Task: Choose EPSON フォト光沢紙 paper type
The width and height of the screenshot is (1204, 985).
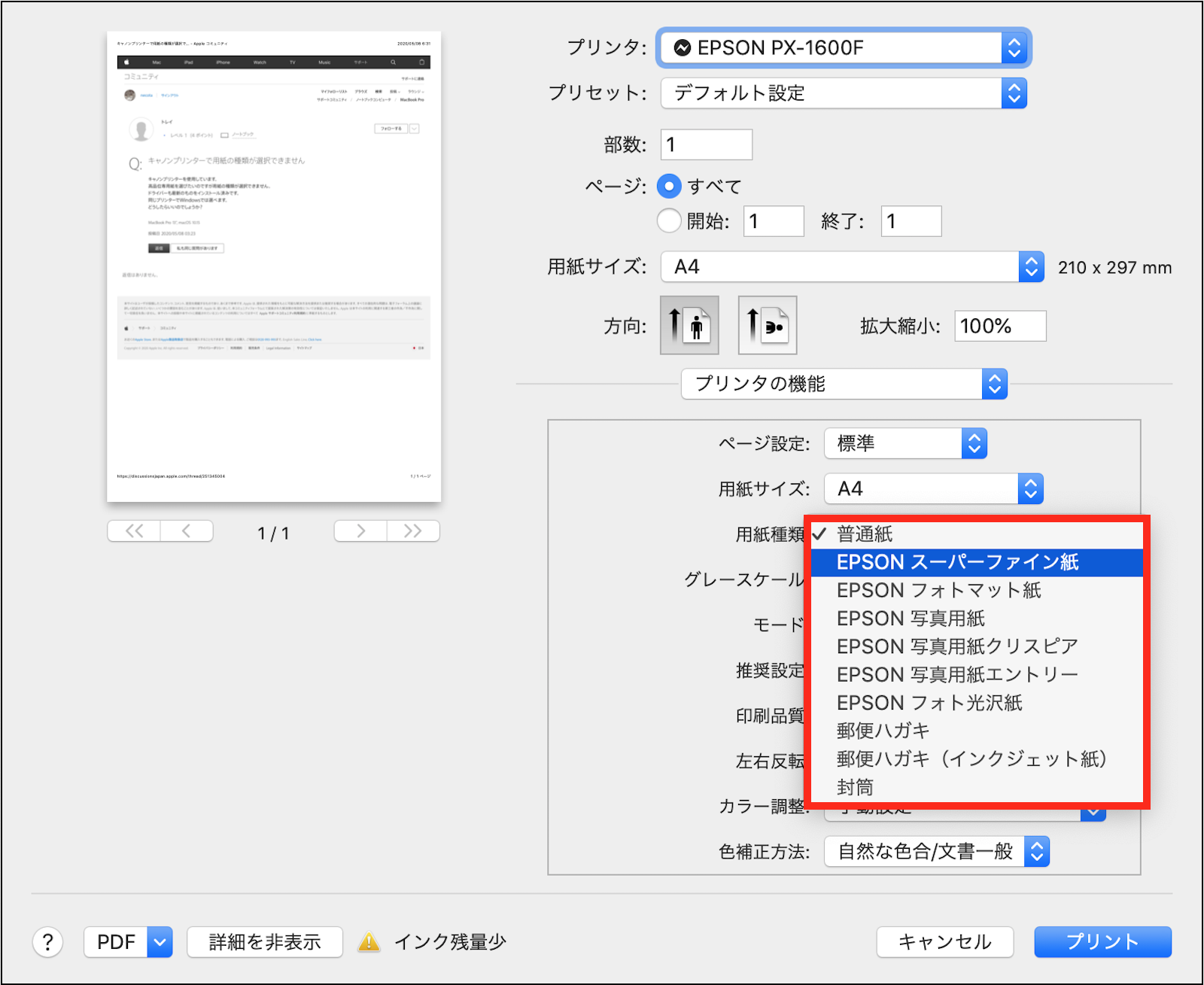Action: click(x=977, y=703)
